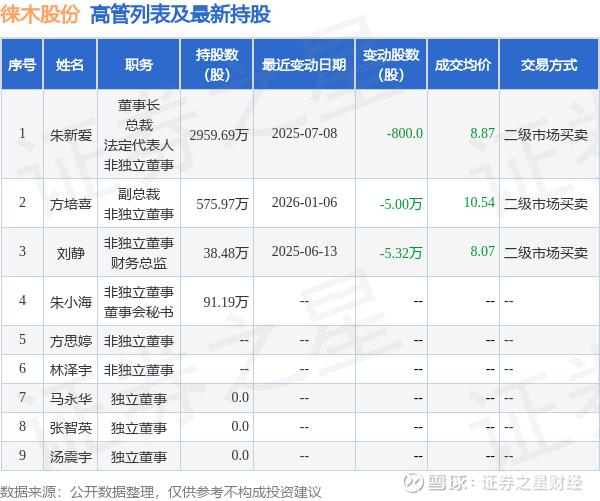Click the 职务 column header
This screenshot has width=600, height=501.
(139, 65)
